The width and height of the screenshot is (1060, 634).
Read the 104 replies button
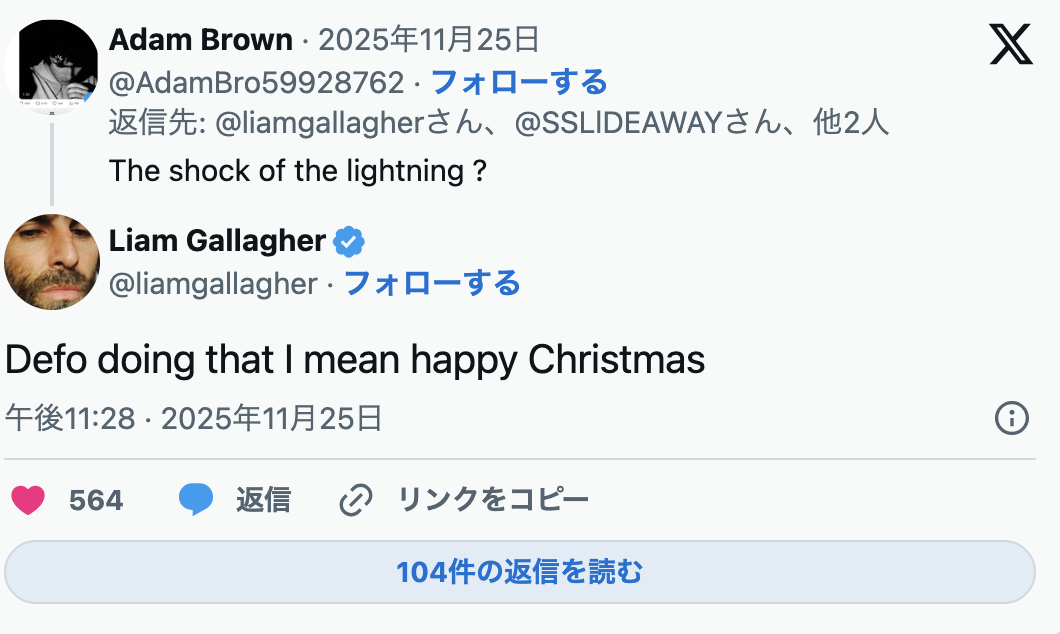coord(519,572)
